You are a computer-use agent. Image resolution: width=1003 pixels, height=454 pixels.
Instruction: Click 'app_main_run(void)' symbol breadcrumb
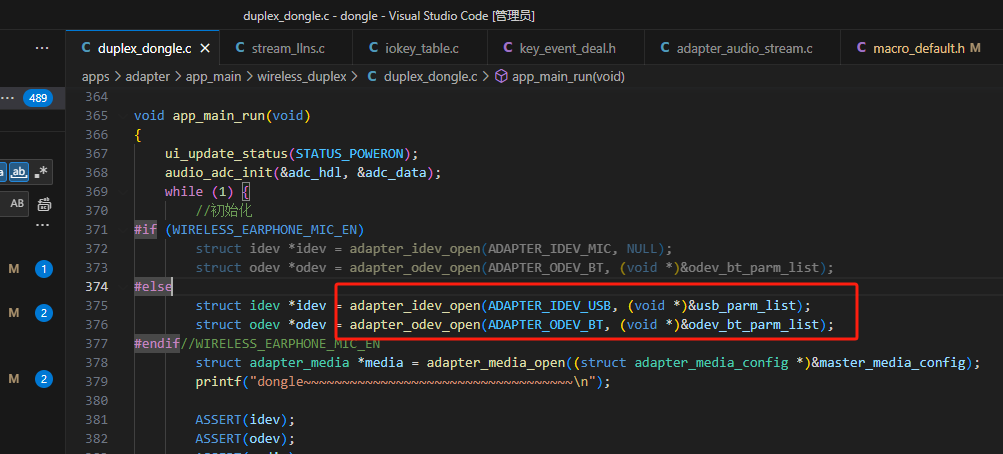[x=568, y=77]
